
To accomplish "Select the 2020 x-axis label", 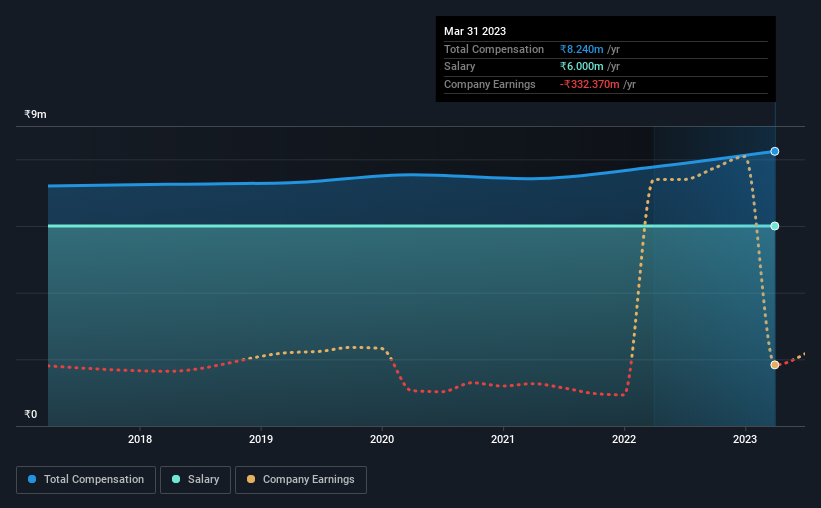I will [382, 439].
